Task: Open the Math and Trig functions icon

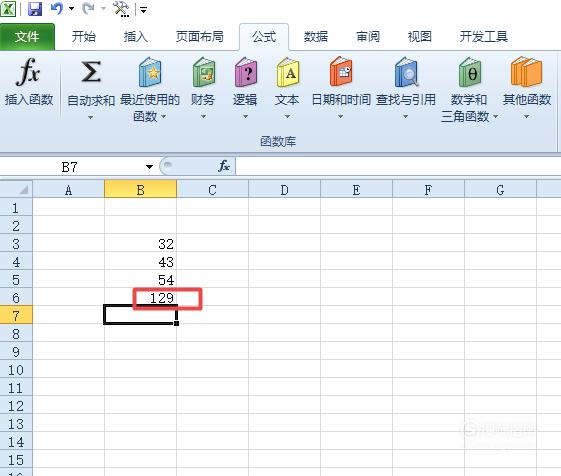Action: (x=470, y=73)
